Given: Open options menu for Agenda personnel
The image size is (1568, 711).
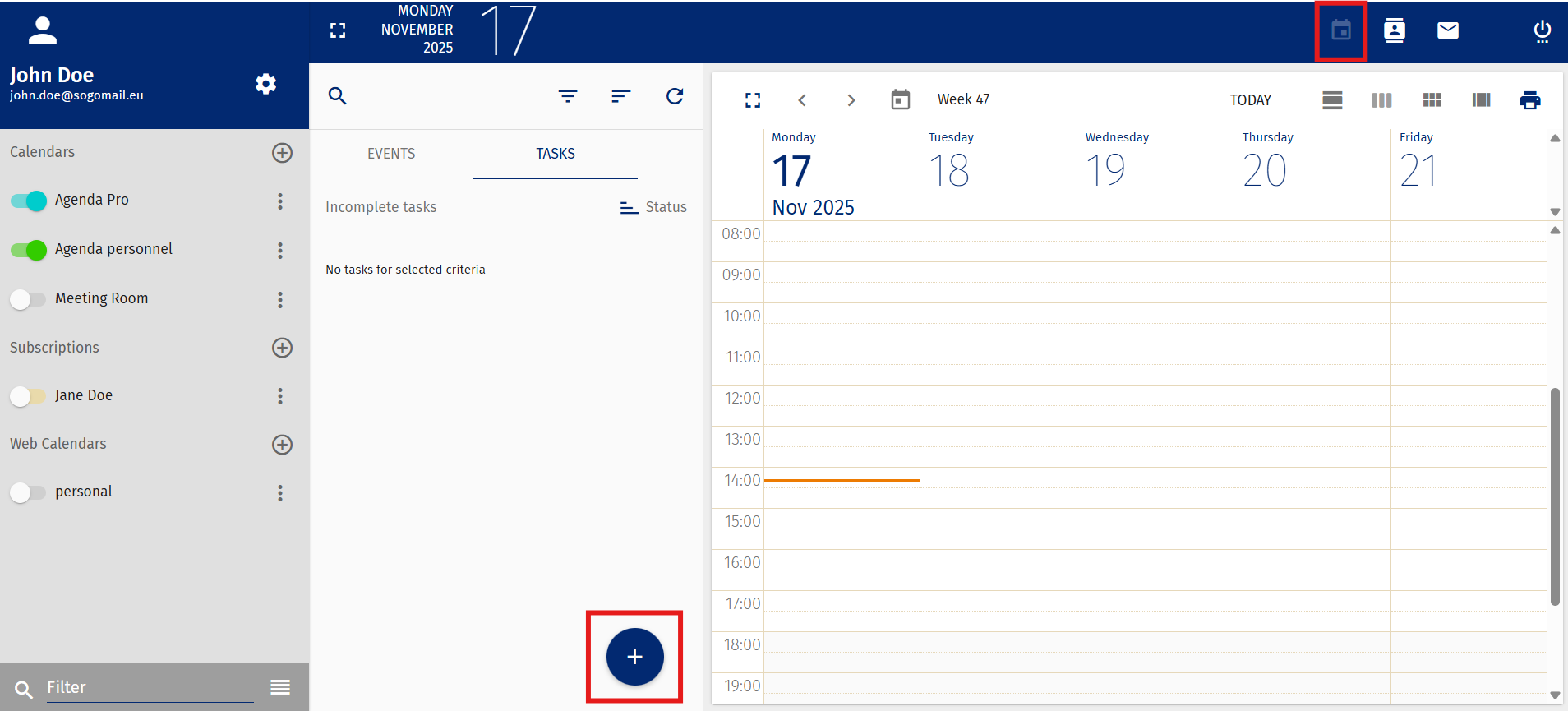Looking at the screenshot, I should tap(280, 250).
